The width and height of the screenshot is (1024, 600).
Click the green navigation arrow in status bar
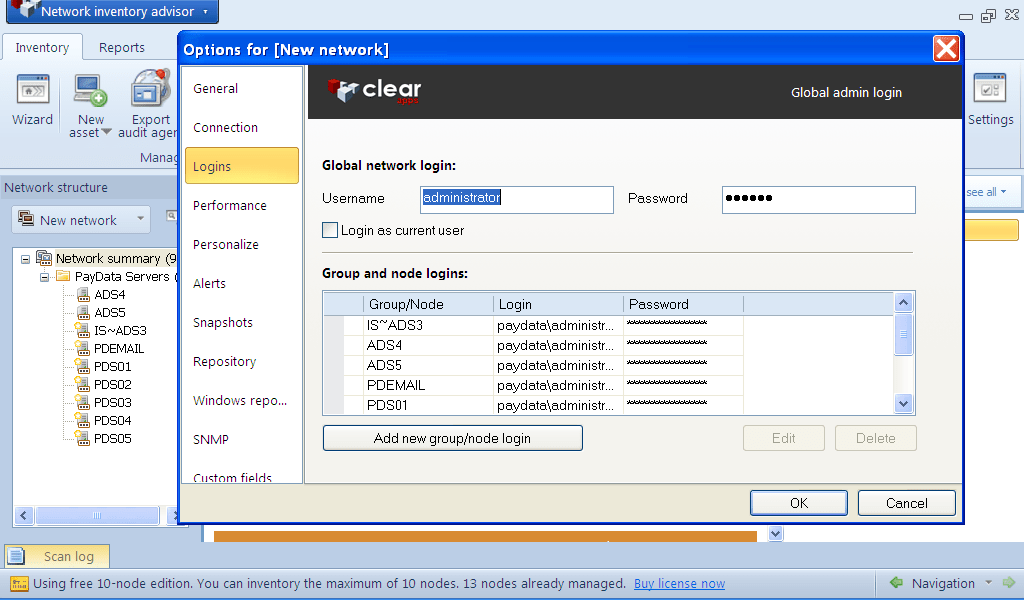pyautogui.click(x=896, y=582)
